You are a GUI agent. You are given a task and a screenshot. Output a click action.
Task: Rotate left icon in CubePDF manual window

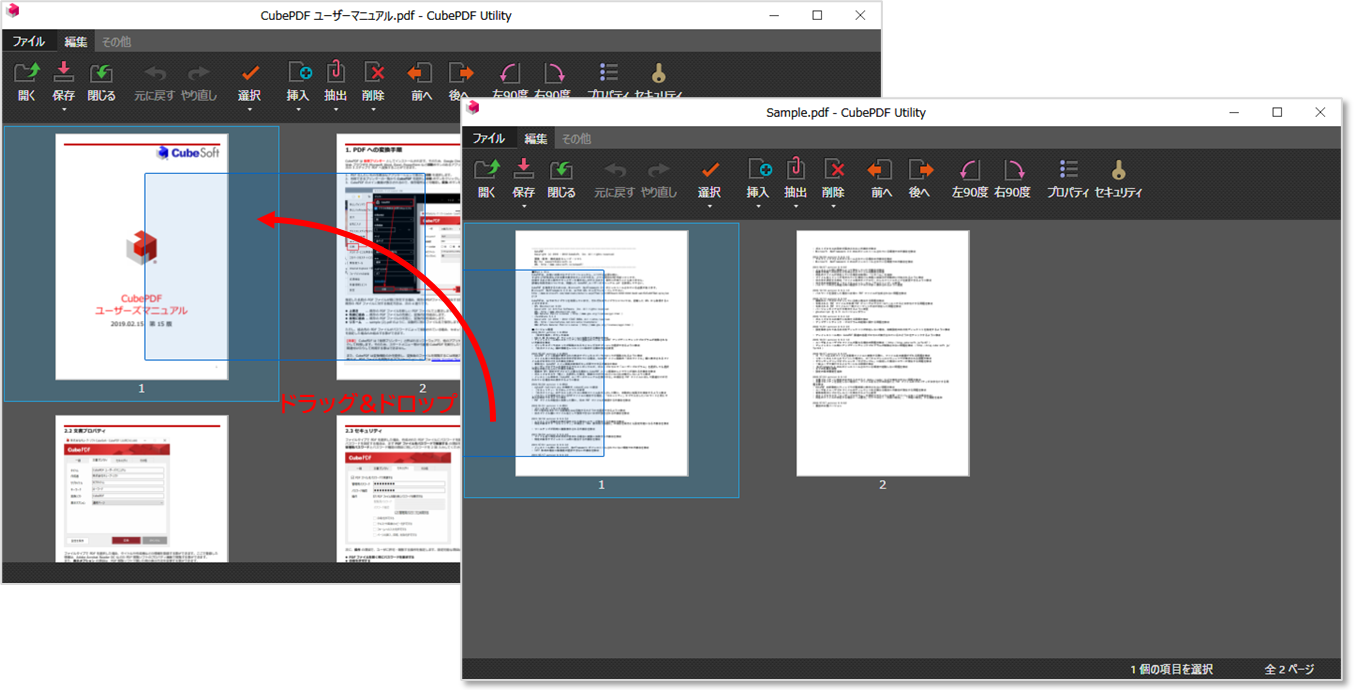tap(509, 73)
